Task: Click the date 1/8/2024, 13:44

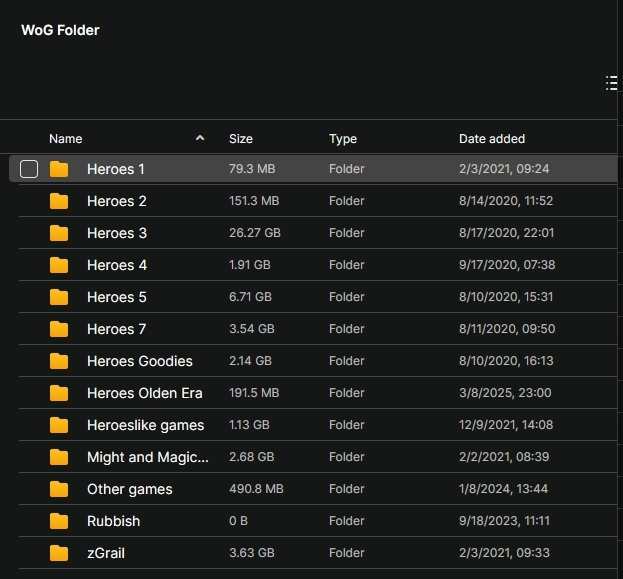Action: 503,489
